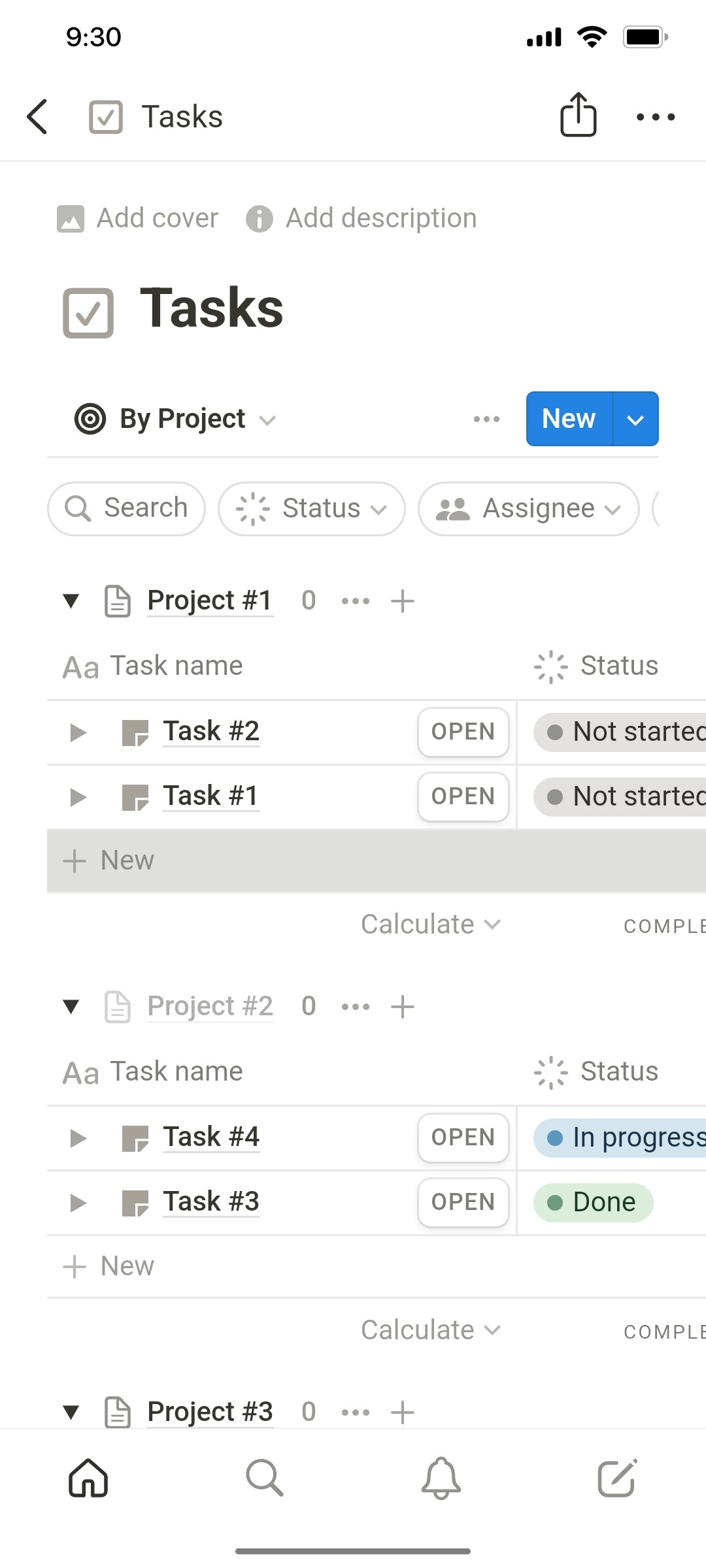Expand Task #3 sub-items
The image size is (706, 1568).
pos(78,1203)
